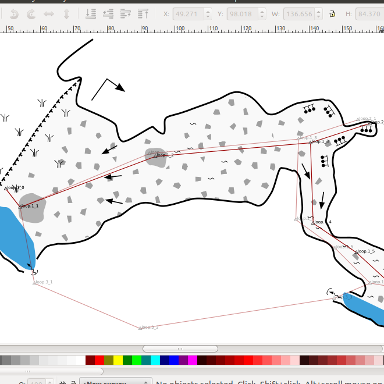Click the rotate 90° clockwise icon
This screenshot has width=384, height=384.
pyautogui.click(x=31, y=14)
